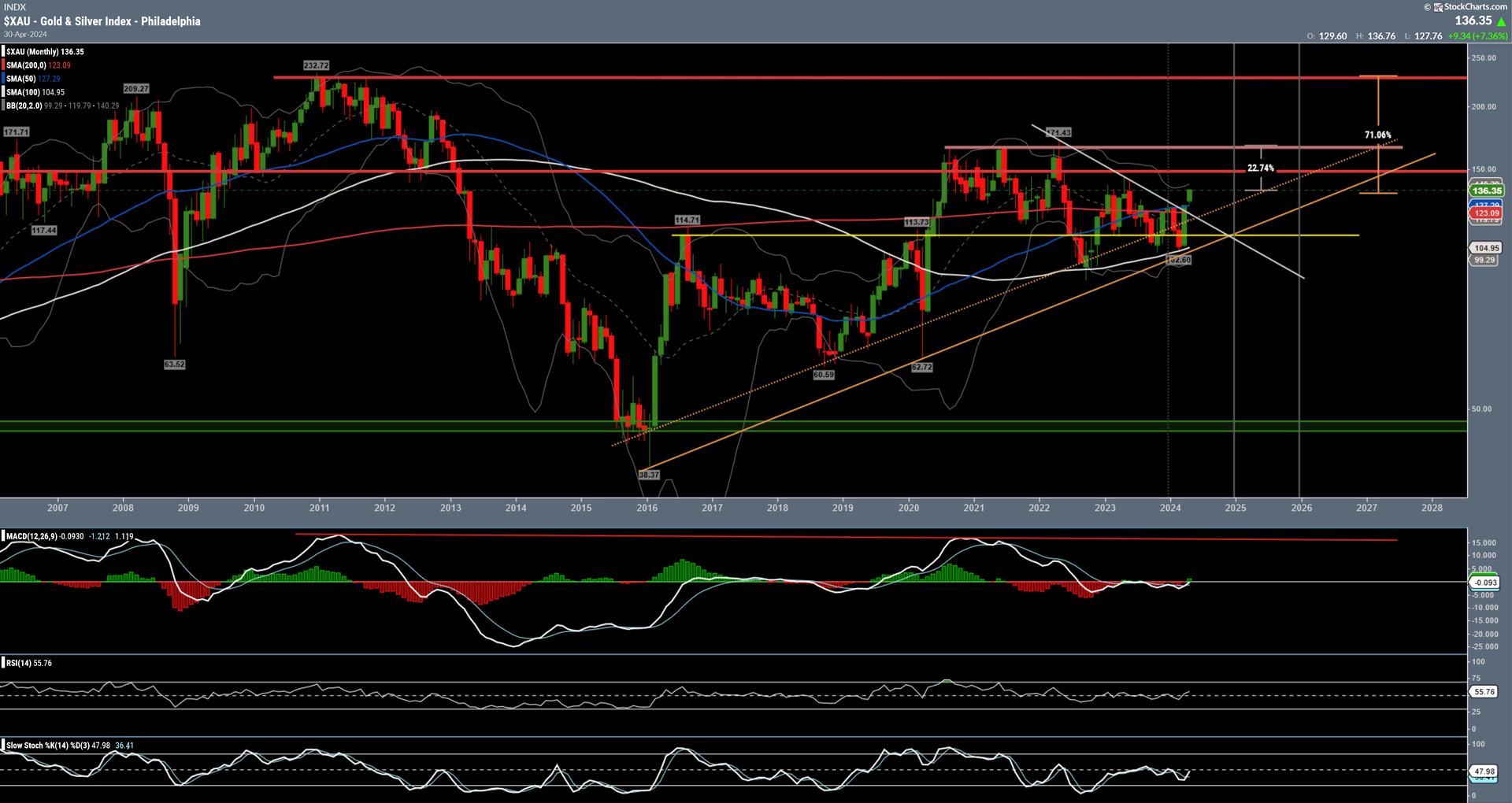1512x803 pixels.
Task: Click the low value L: 127.76
Action: pos(1423,36)
